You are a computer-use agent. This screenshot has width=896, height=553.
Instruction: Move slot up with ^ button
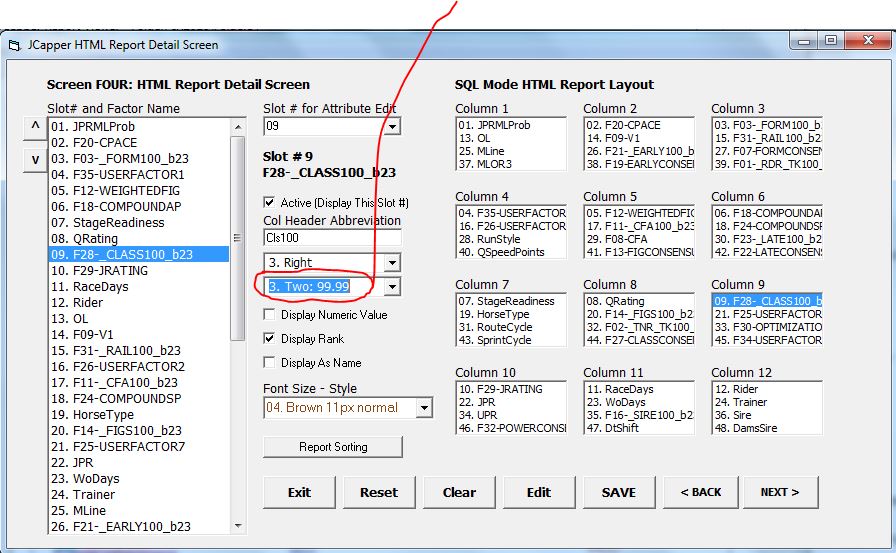click(x=35, y=128)
